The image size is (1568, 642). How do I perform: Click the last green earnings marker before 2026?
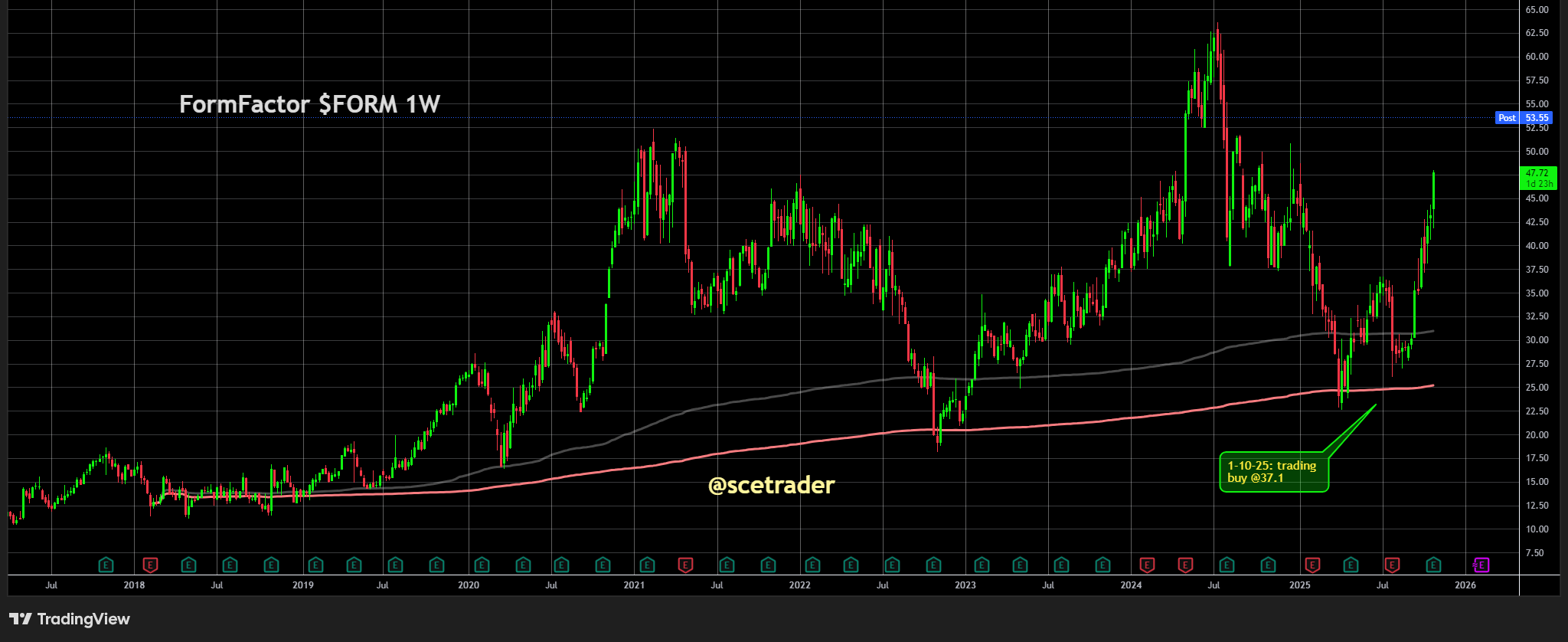click(1433, 565)
